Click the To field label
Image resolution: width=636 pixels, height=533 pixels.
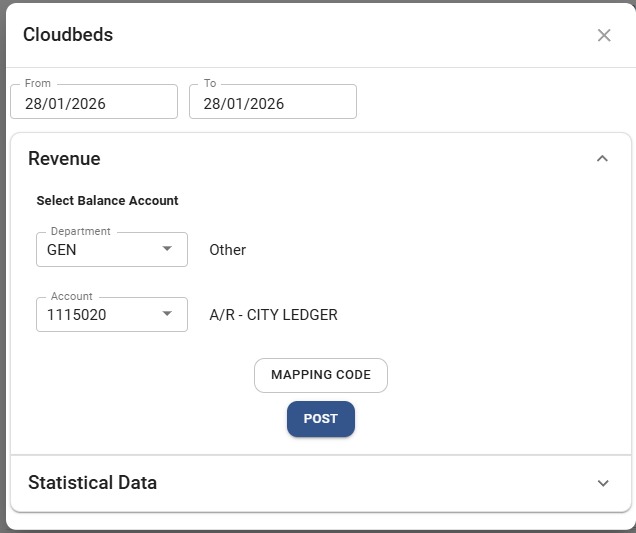pyautogui.click(x=210, y=84)
